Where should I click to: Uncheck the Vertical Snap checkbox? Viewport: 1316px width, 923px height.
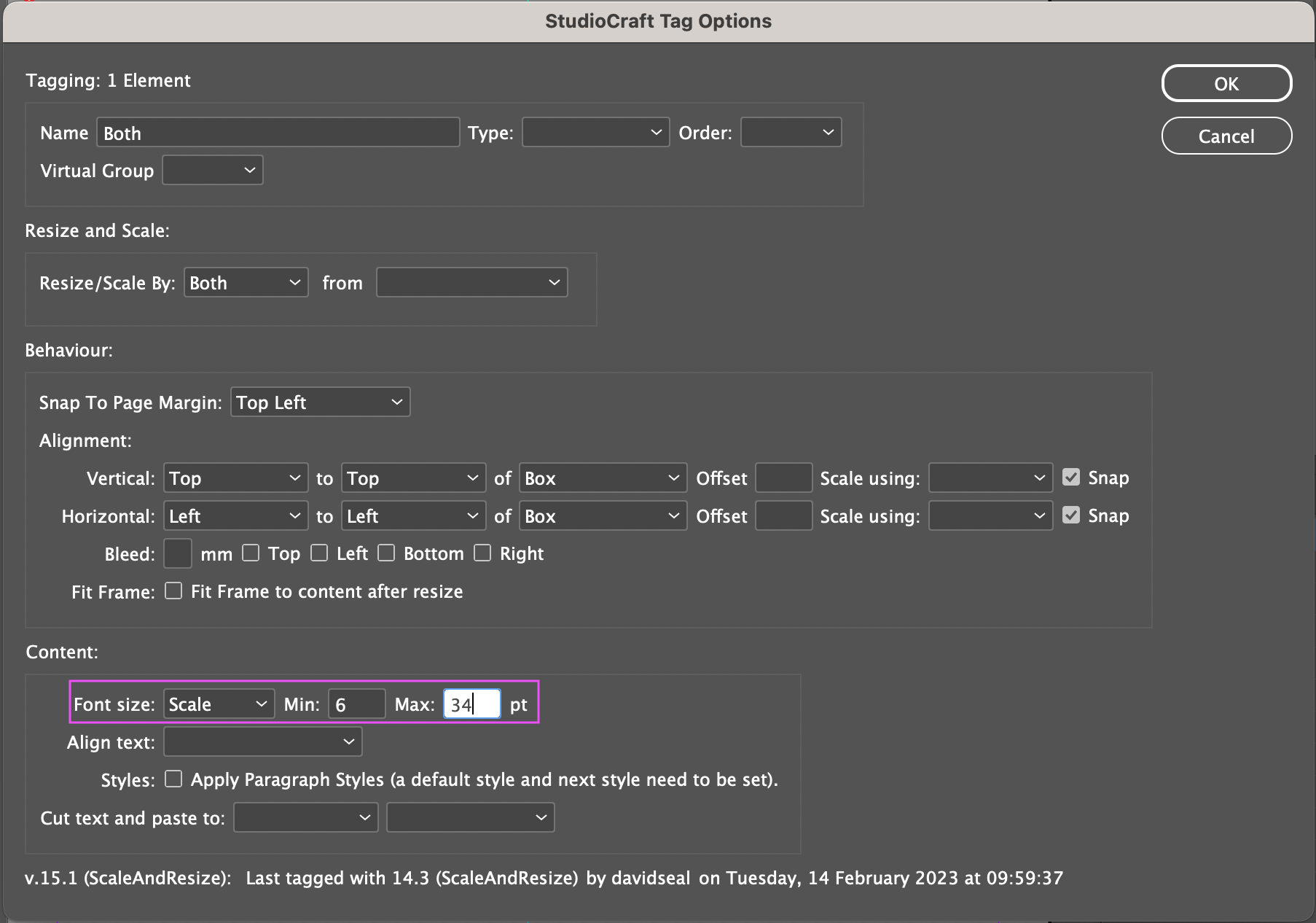coord(1071,478)
